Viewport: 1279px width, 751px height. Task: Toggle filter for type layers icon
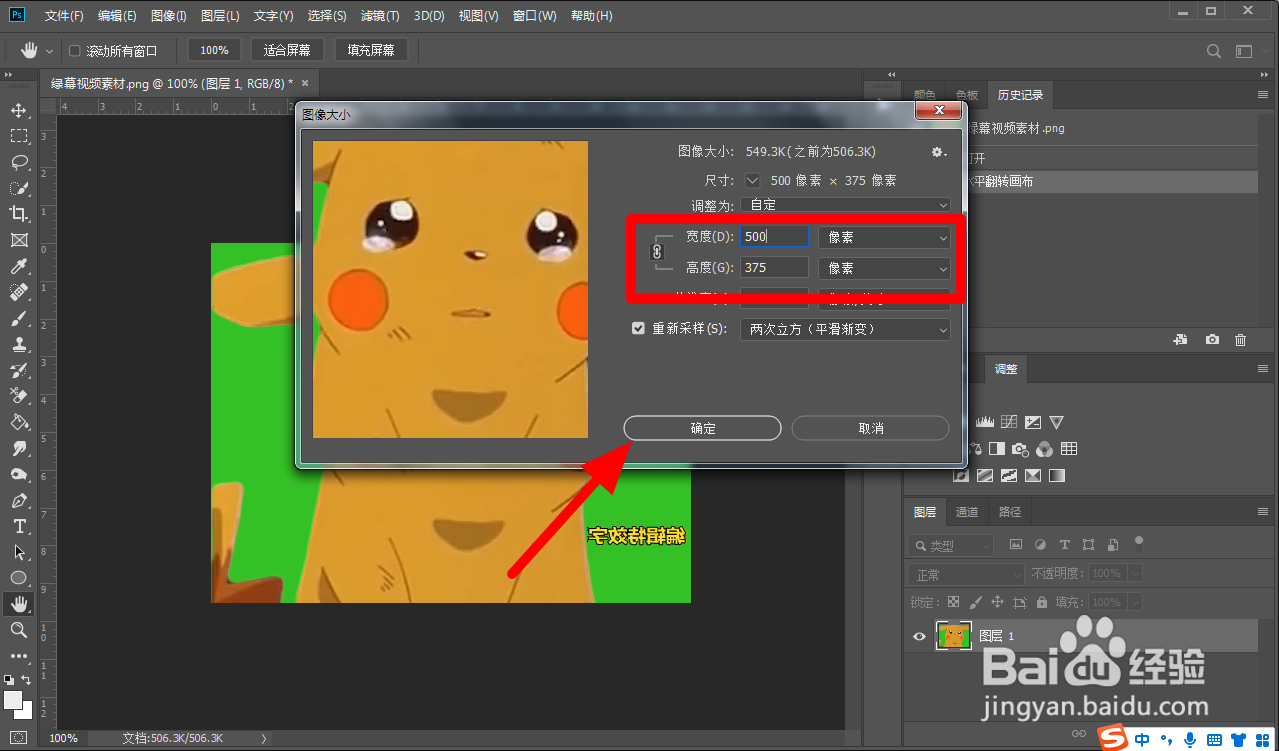(1065, 545)
